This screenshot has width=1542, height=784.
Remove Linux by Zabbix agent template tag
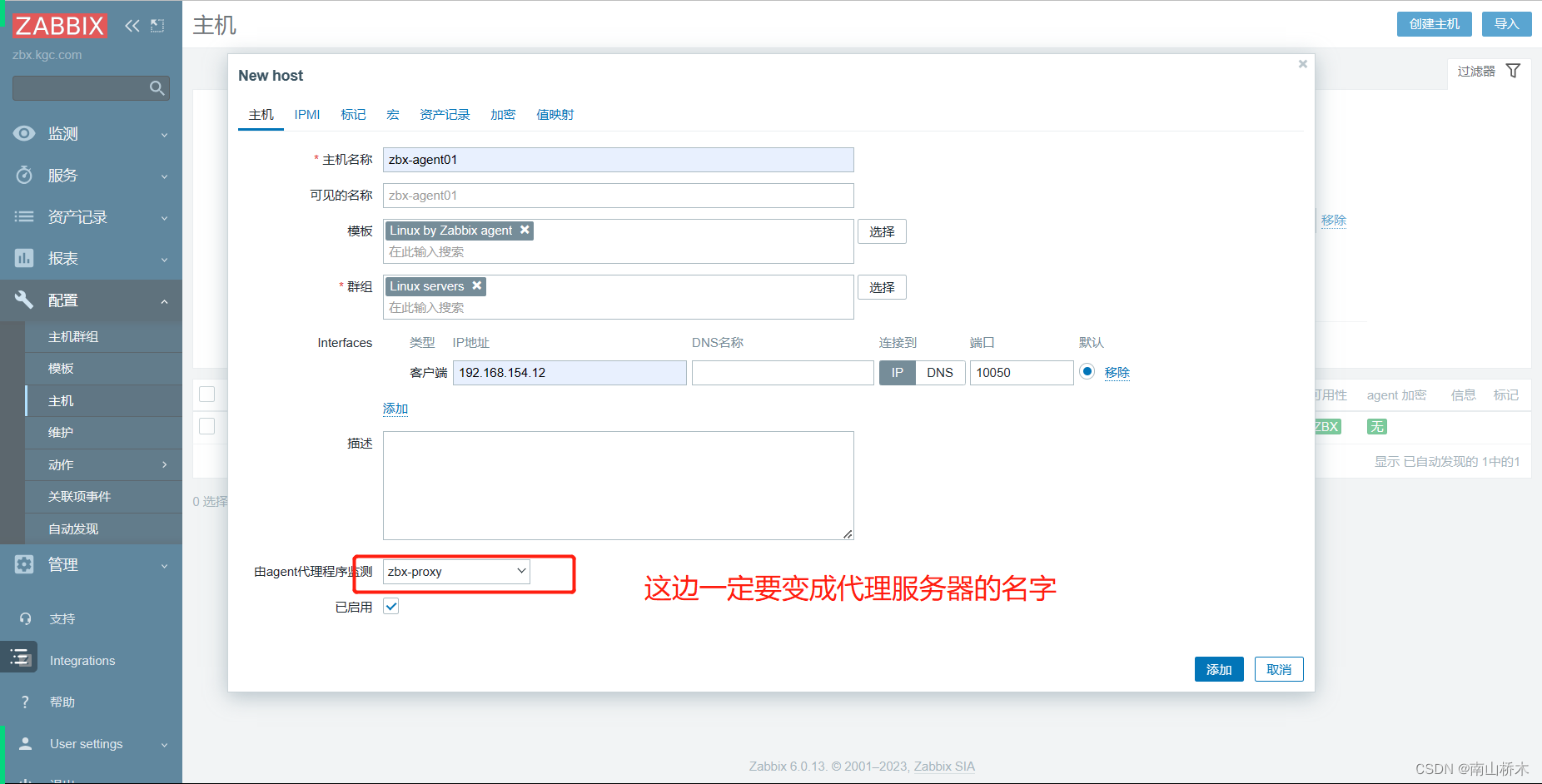[x=525, y=230]
